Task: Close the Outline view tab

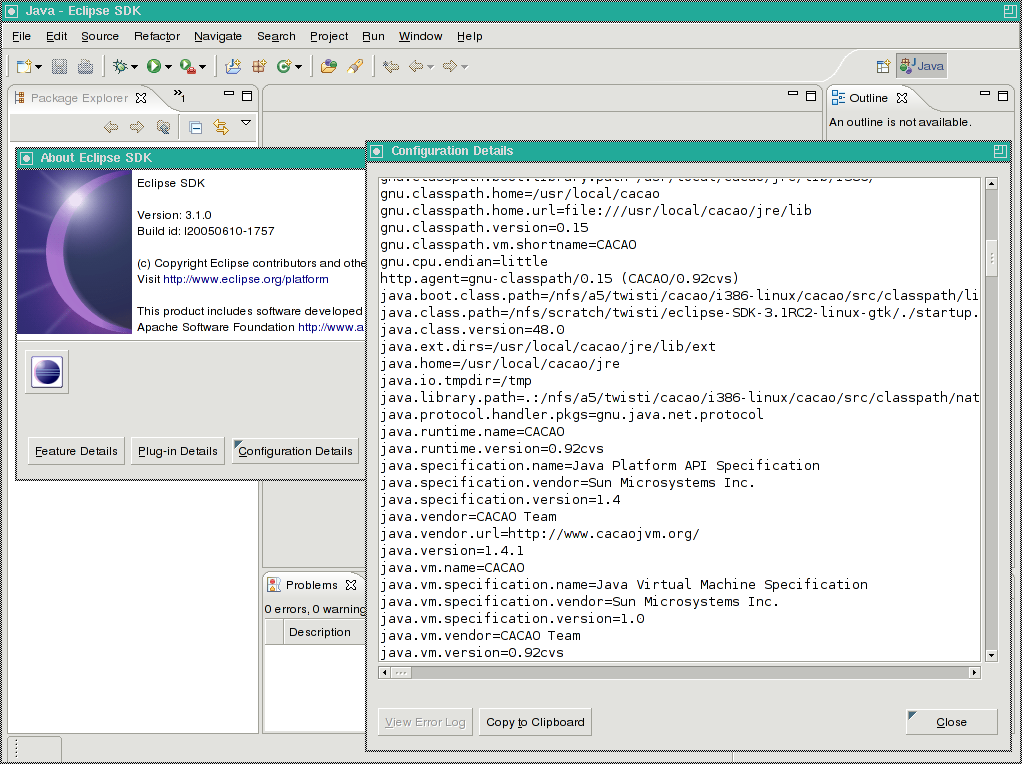Action: click(902, 98)
